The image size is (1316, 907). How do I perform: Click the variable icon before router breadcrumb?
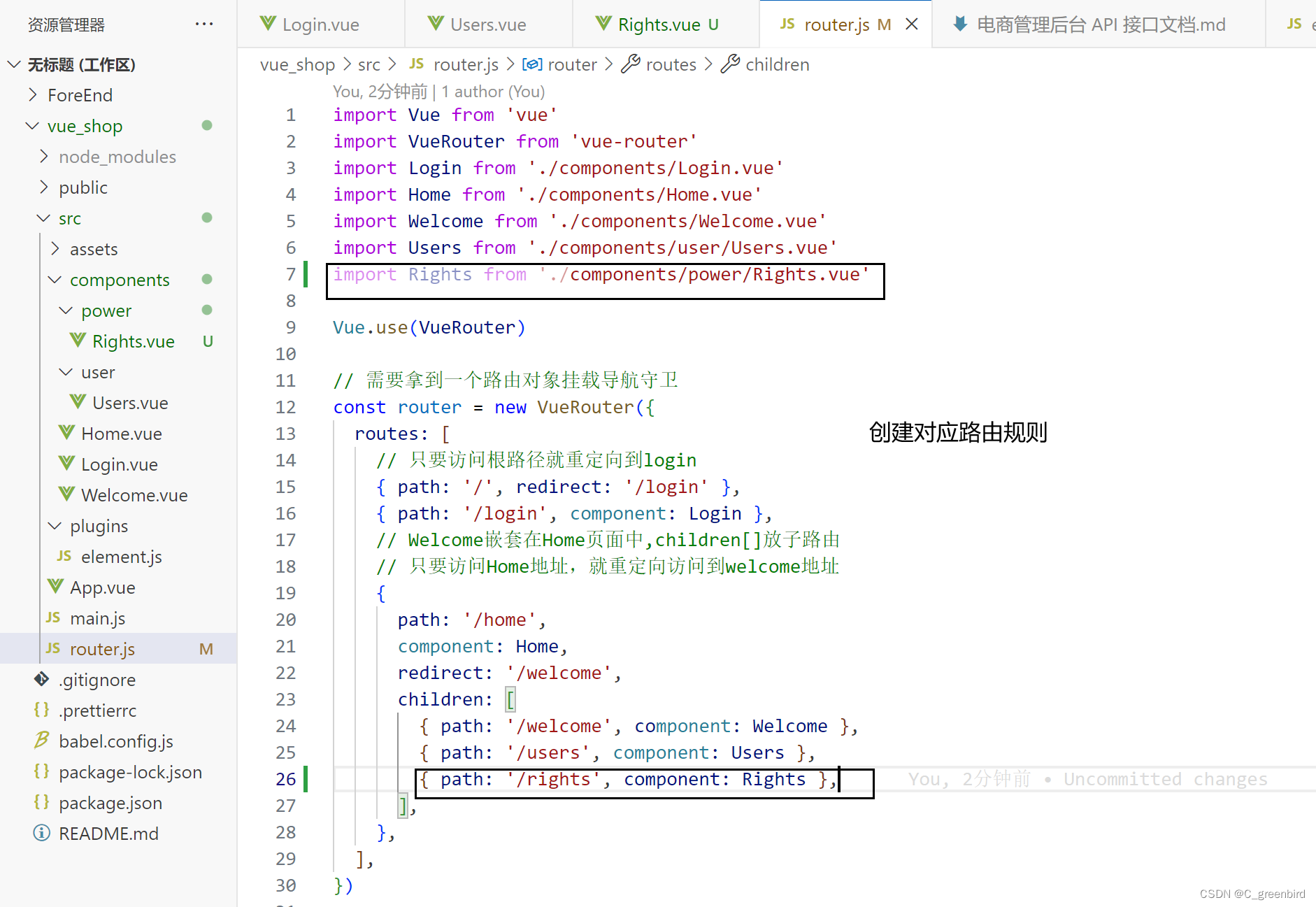tap(532, 64)
